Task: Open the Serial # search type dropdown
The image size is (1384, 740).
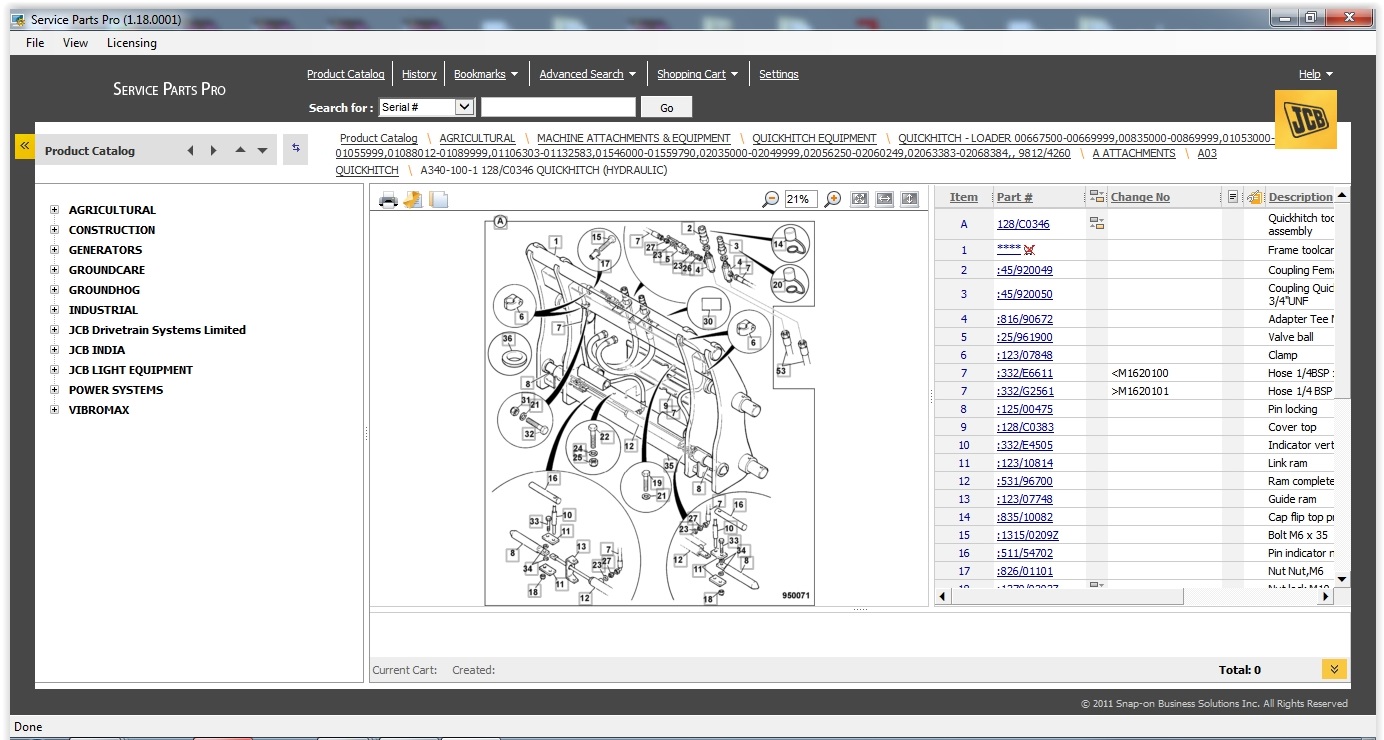Action: (x=464, y=107)
